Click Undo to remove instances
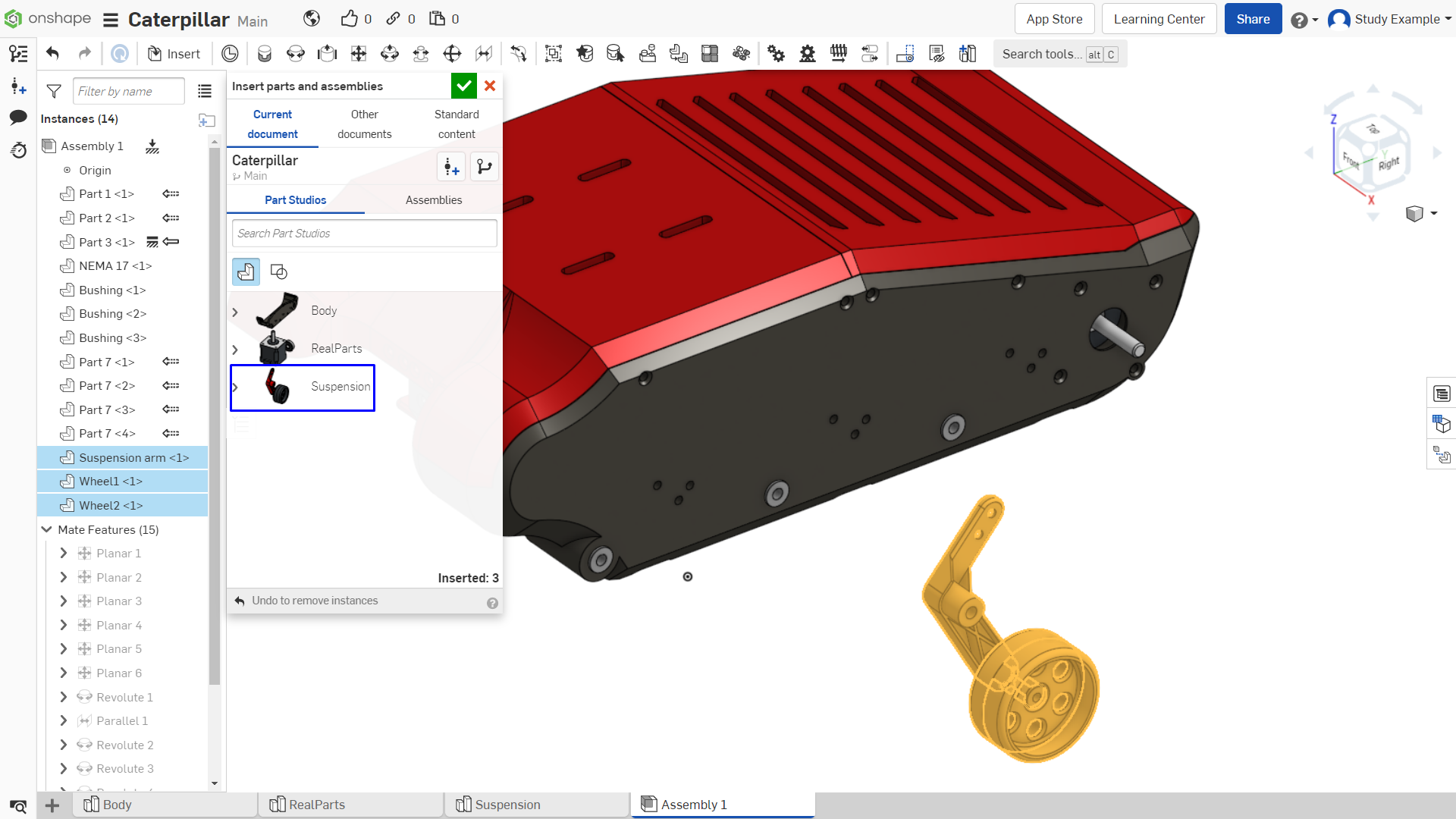Screen dimensions: 1456x819 point(306,601)
